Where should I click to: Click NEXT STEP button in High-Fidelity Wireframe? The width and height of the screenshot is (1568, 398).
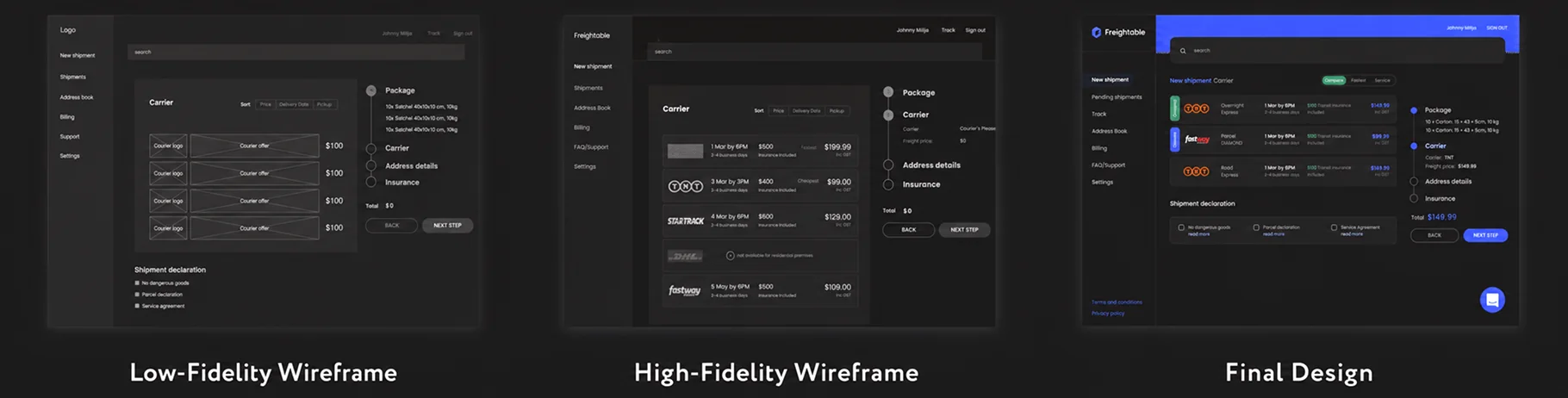[x=964, y=230]
